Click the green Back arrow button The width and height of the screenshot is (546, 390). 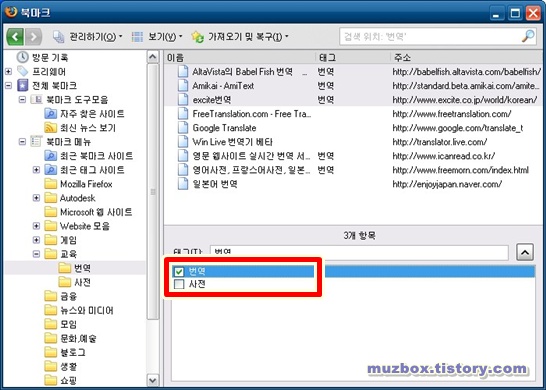pos(15,37)
